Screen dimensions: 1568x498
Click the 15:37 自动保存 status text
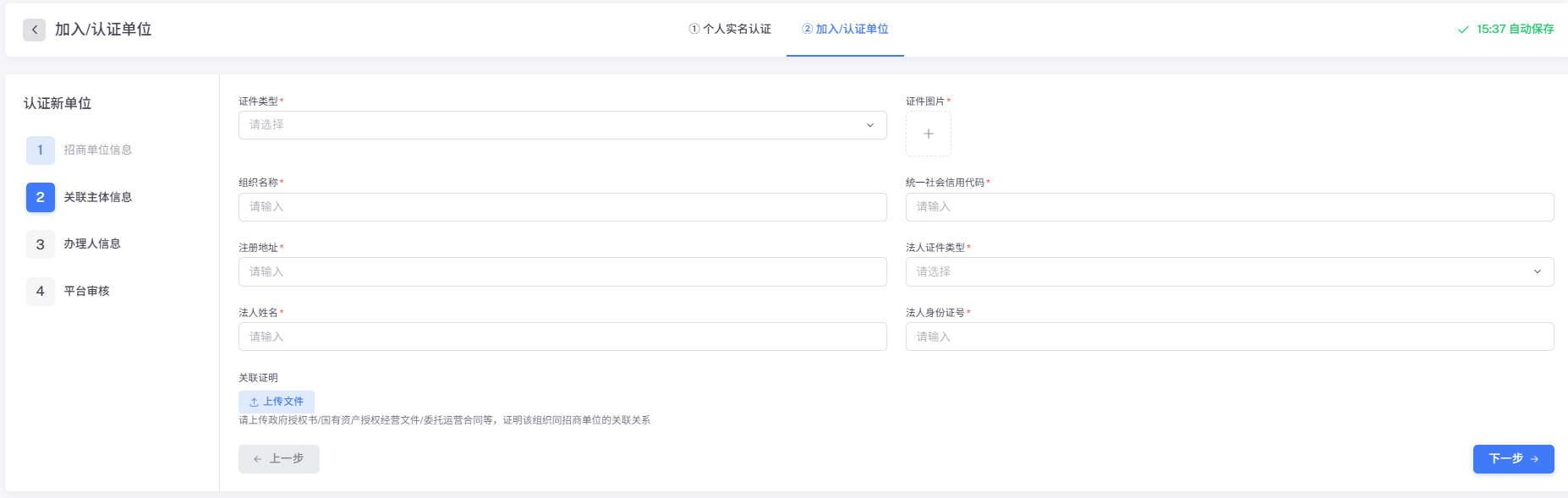pos(1516,29)
